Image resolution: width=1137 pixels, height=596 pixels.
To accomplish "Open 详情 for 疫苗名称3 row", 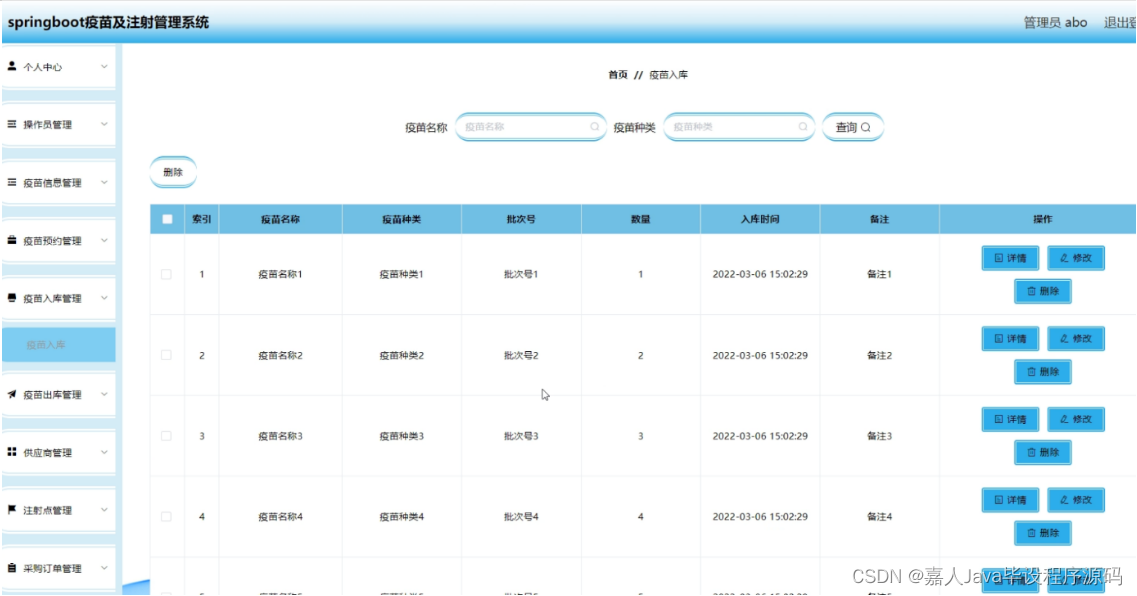I will click(1010, 419).
